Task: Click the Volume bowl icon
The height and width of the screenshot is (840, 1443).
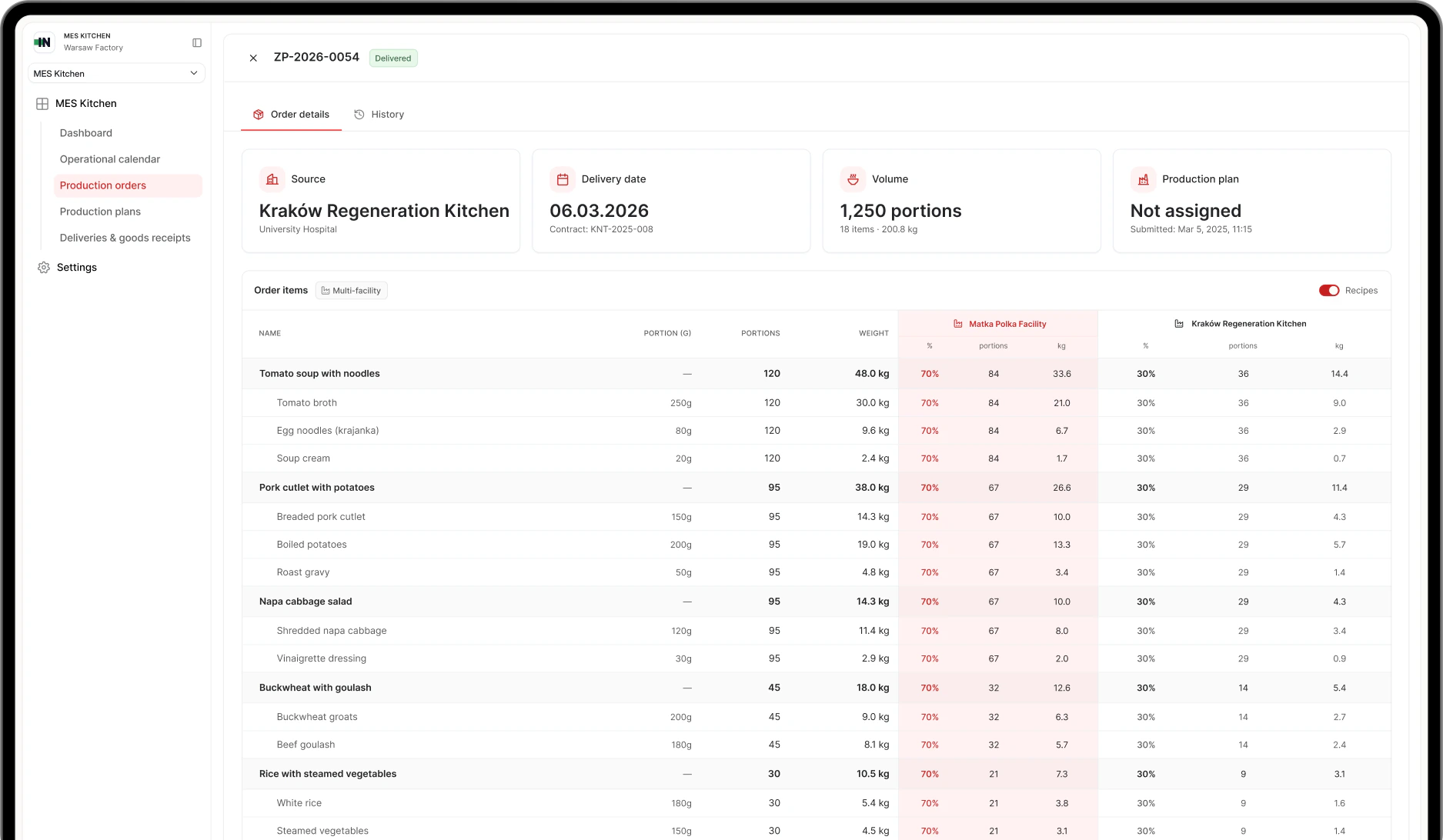Action: 853,179
